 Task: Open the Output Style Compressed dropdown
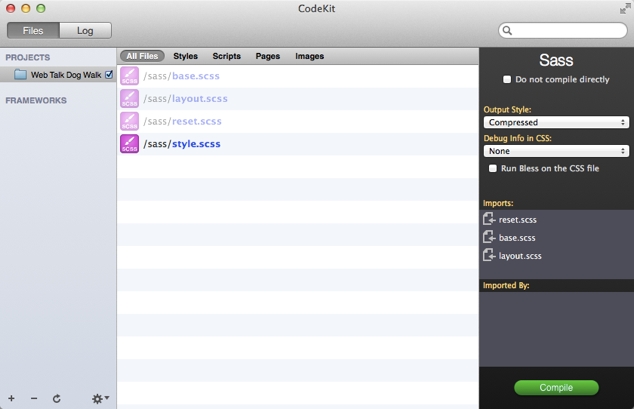pos(556,122)
